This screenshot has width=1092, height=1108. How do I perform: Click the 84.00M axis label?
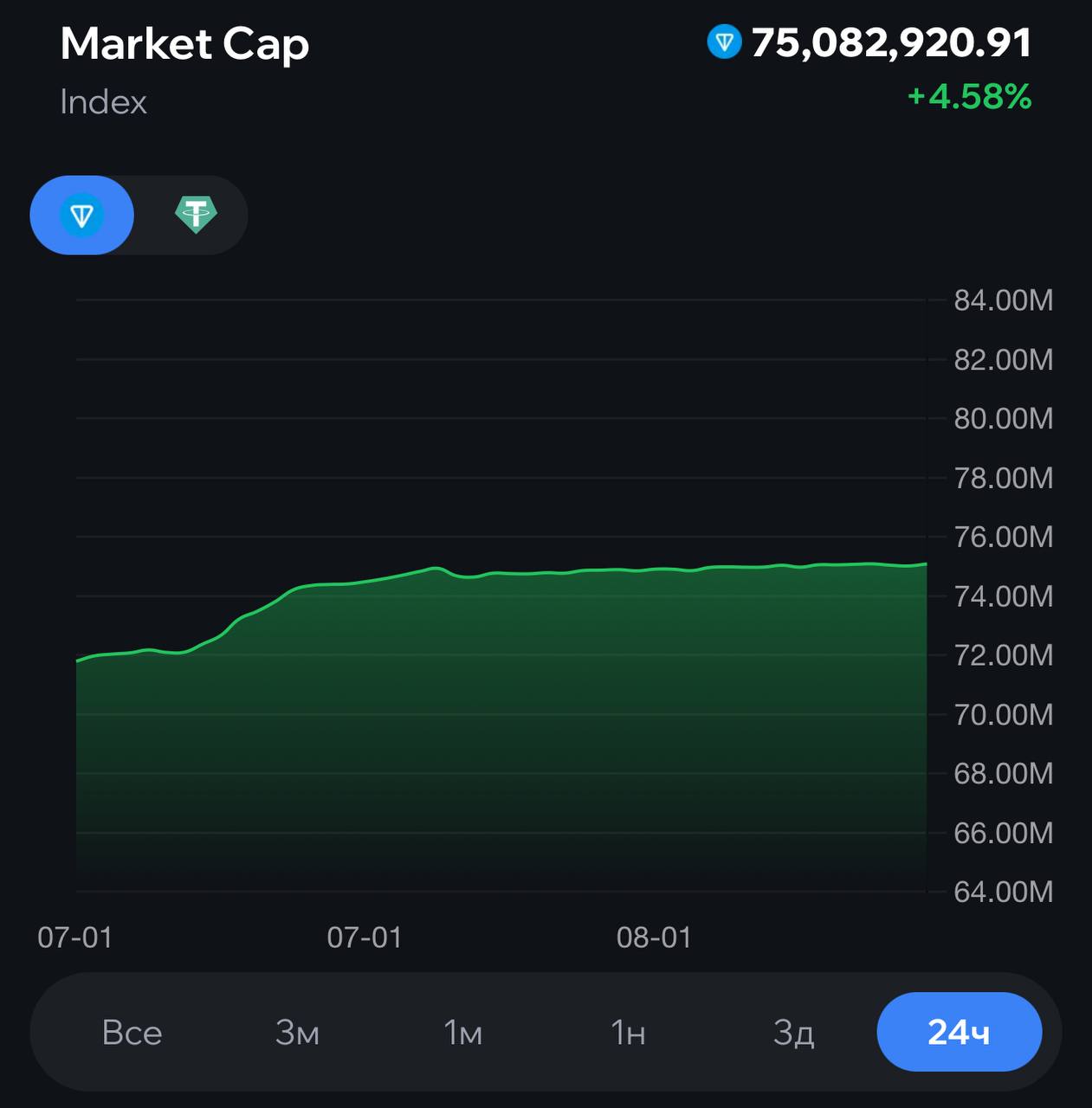click(x=1003, y=300)
